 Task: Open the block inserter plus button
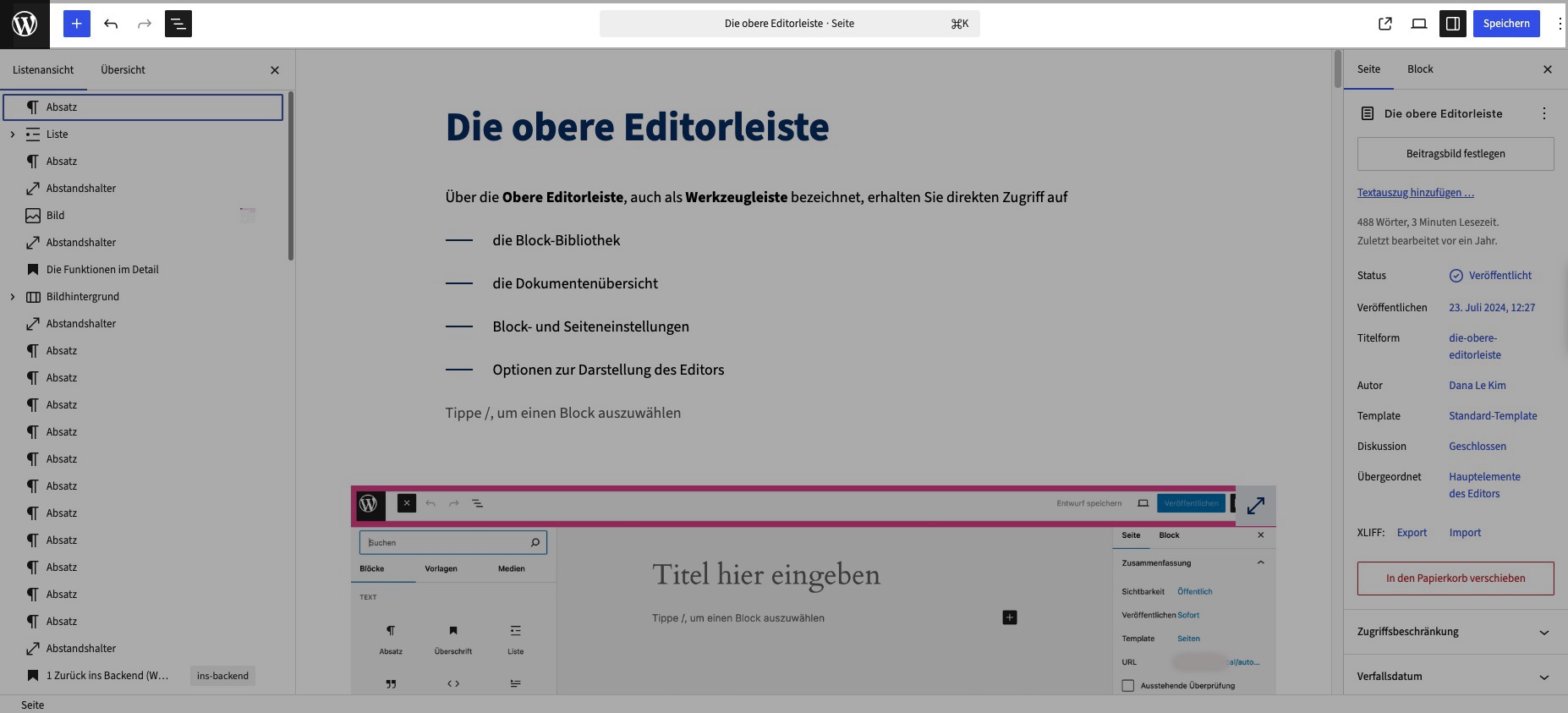coord(76,24)
